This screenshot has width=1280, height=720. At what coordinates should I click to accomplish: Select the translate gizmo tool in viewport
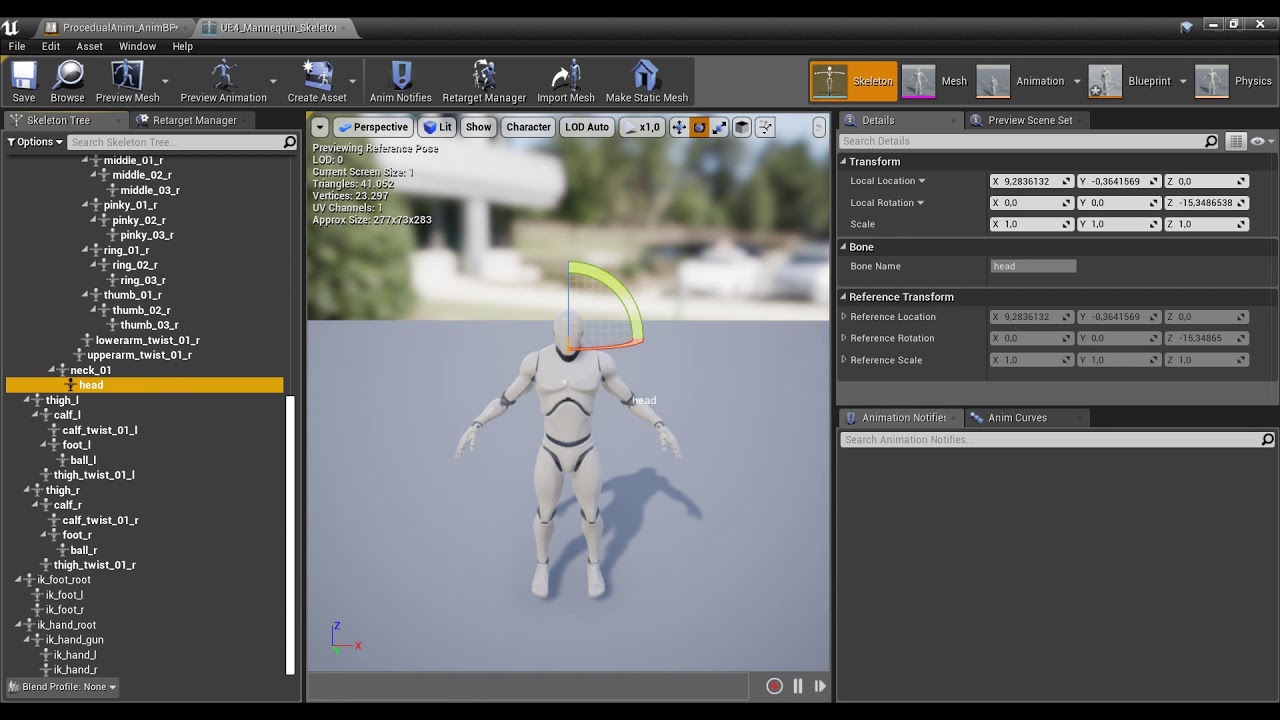point(679,127)
